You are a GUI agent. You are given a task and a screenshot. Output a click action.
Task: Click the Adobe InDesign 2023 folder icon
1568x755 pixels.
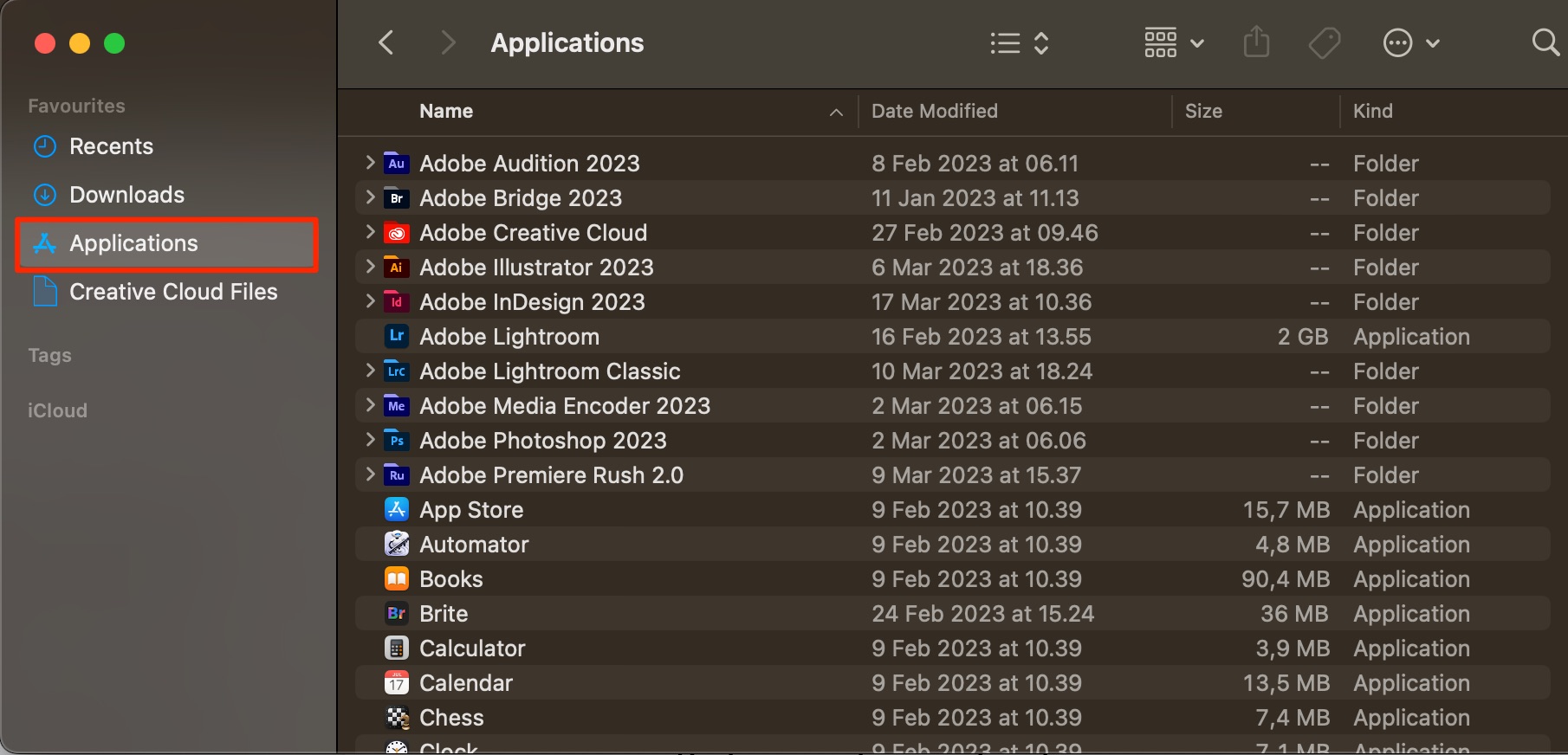396,301
